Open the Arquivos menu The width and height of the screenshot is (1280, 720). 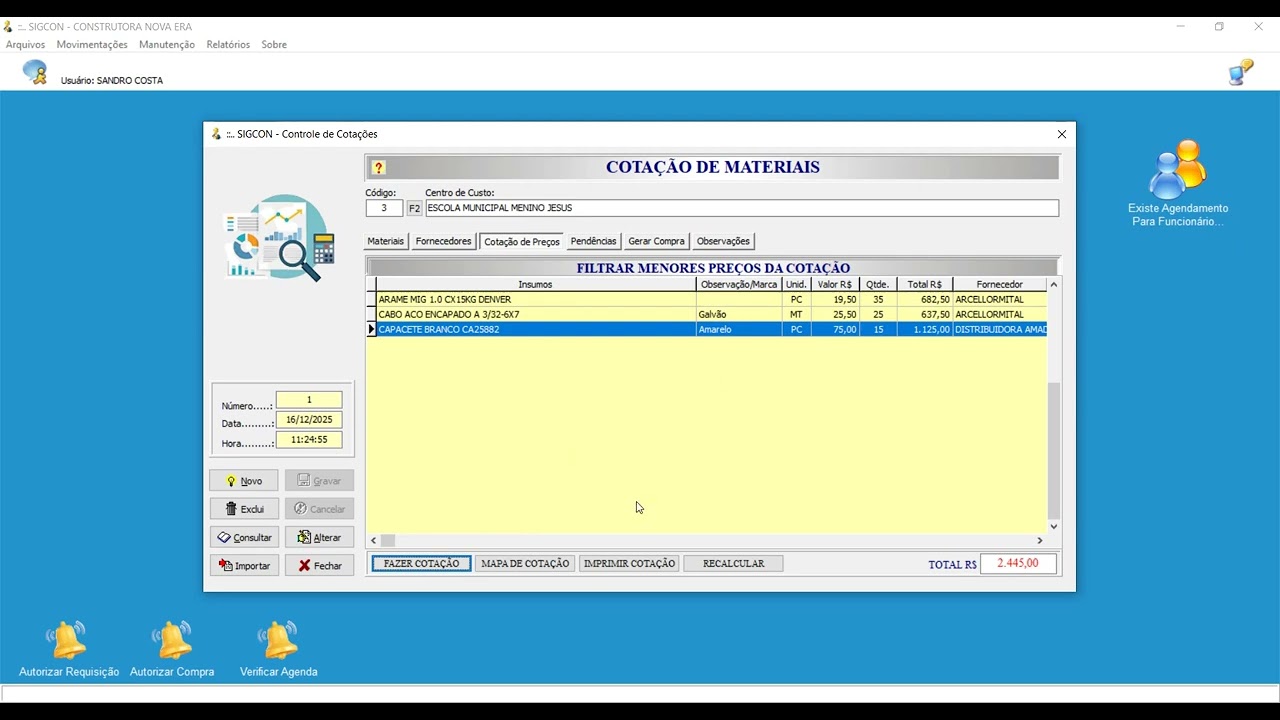point(25,45)
